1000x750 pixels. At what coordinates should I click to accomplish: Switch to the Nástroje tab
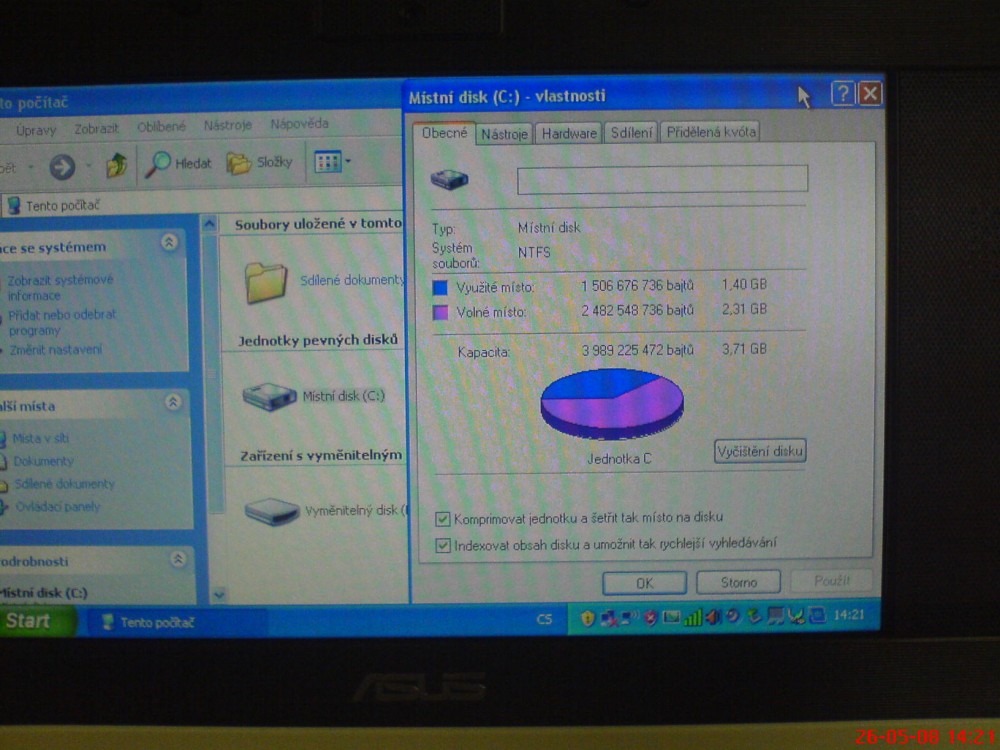(x=503, y=134)
